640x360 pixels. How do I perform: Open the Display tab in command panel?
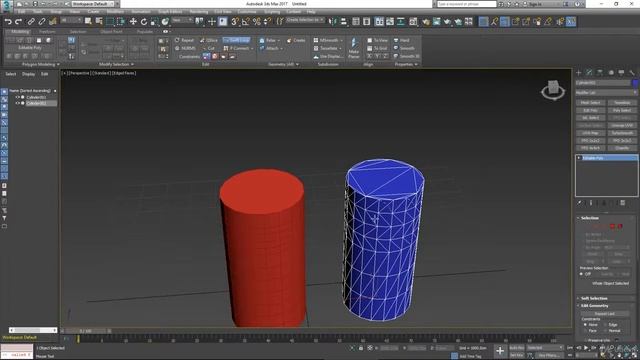(621, 73)
